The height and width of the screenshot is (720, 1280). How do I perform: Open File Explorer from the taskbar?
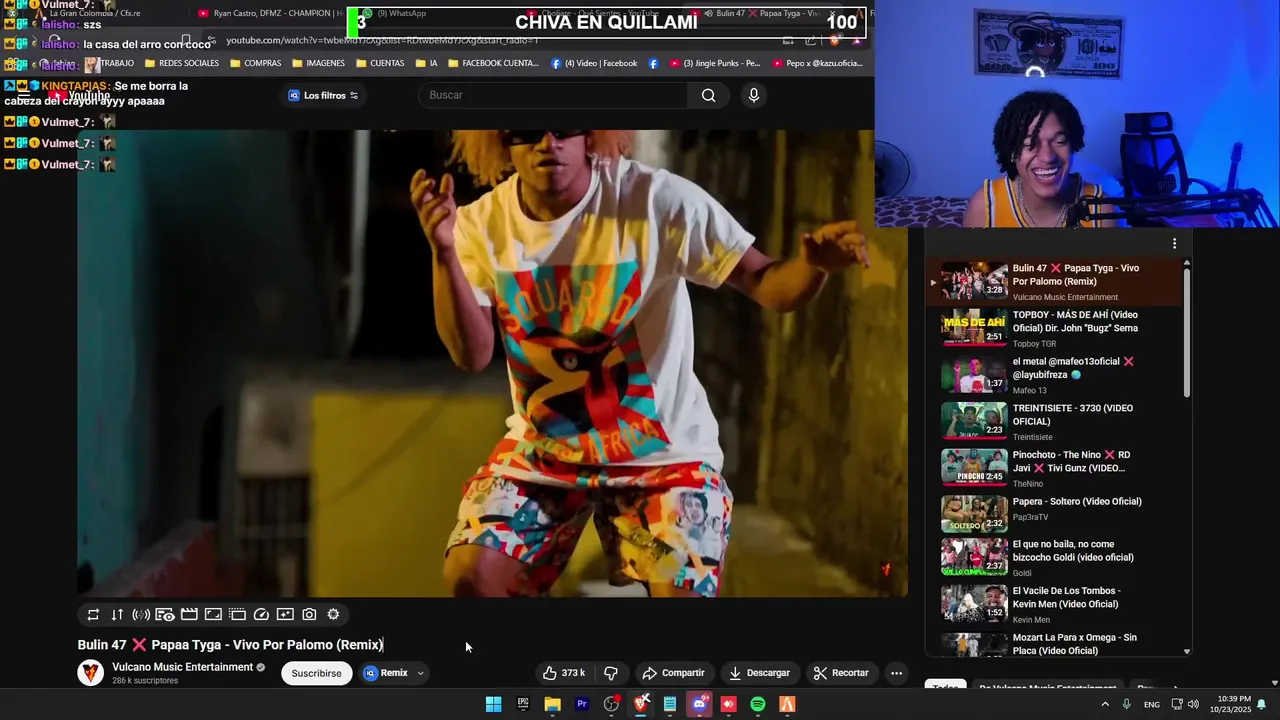[552, 704]
